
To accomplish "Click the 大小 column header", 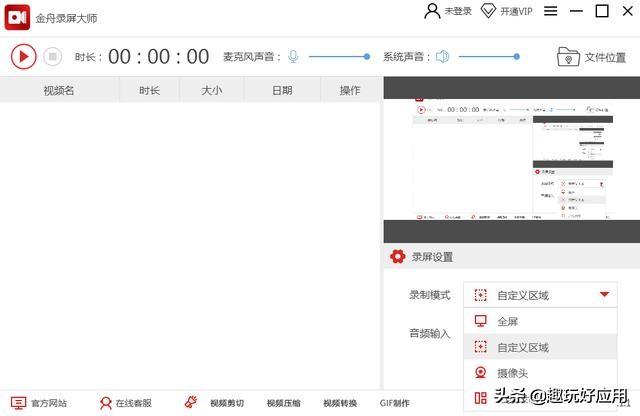I will 211,90.
